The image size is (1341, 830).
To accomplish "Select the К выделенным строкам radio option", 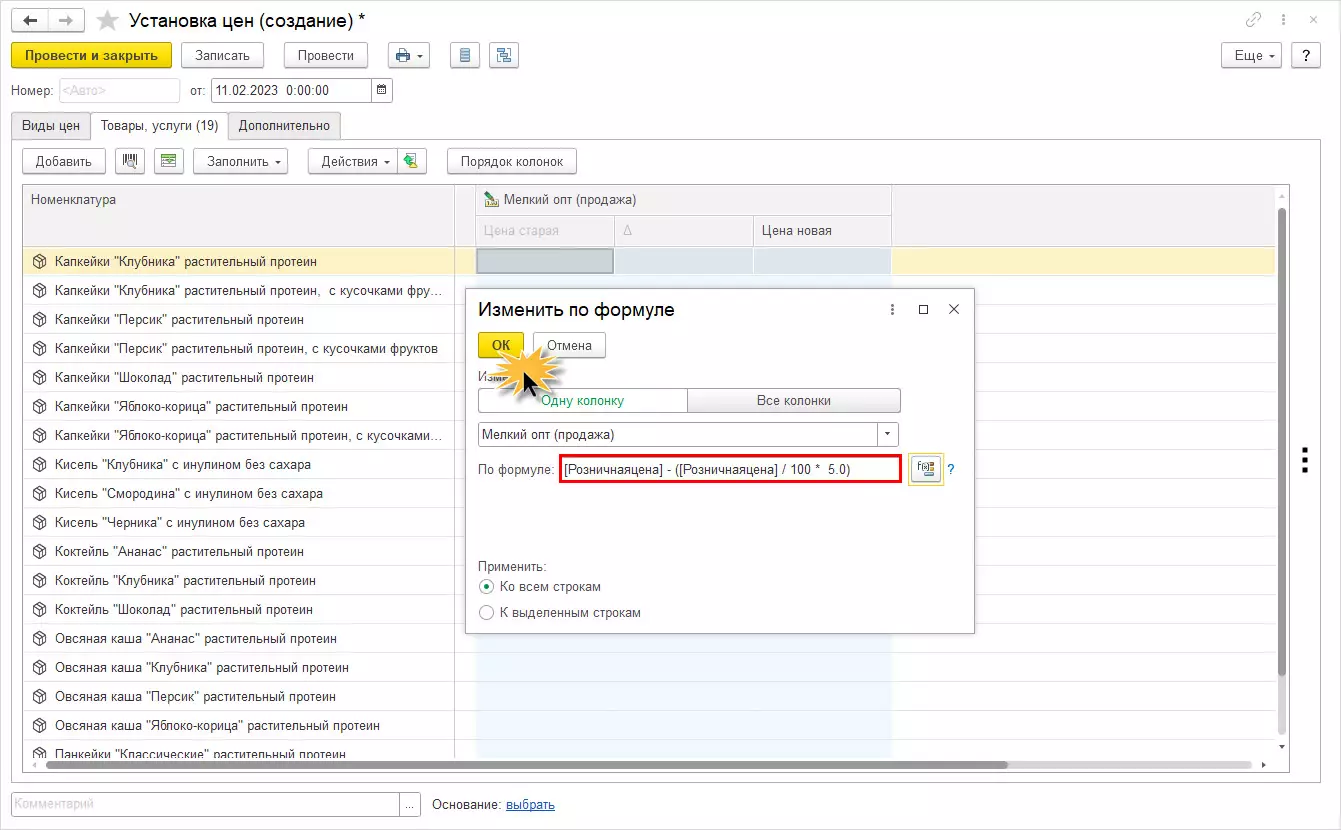I will [x=487, y=613].
